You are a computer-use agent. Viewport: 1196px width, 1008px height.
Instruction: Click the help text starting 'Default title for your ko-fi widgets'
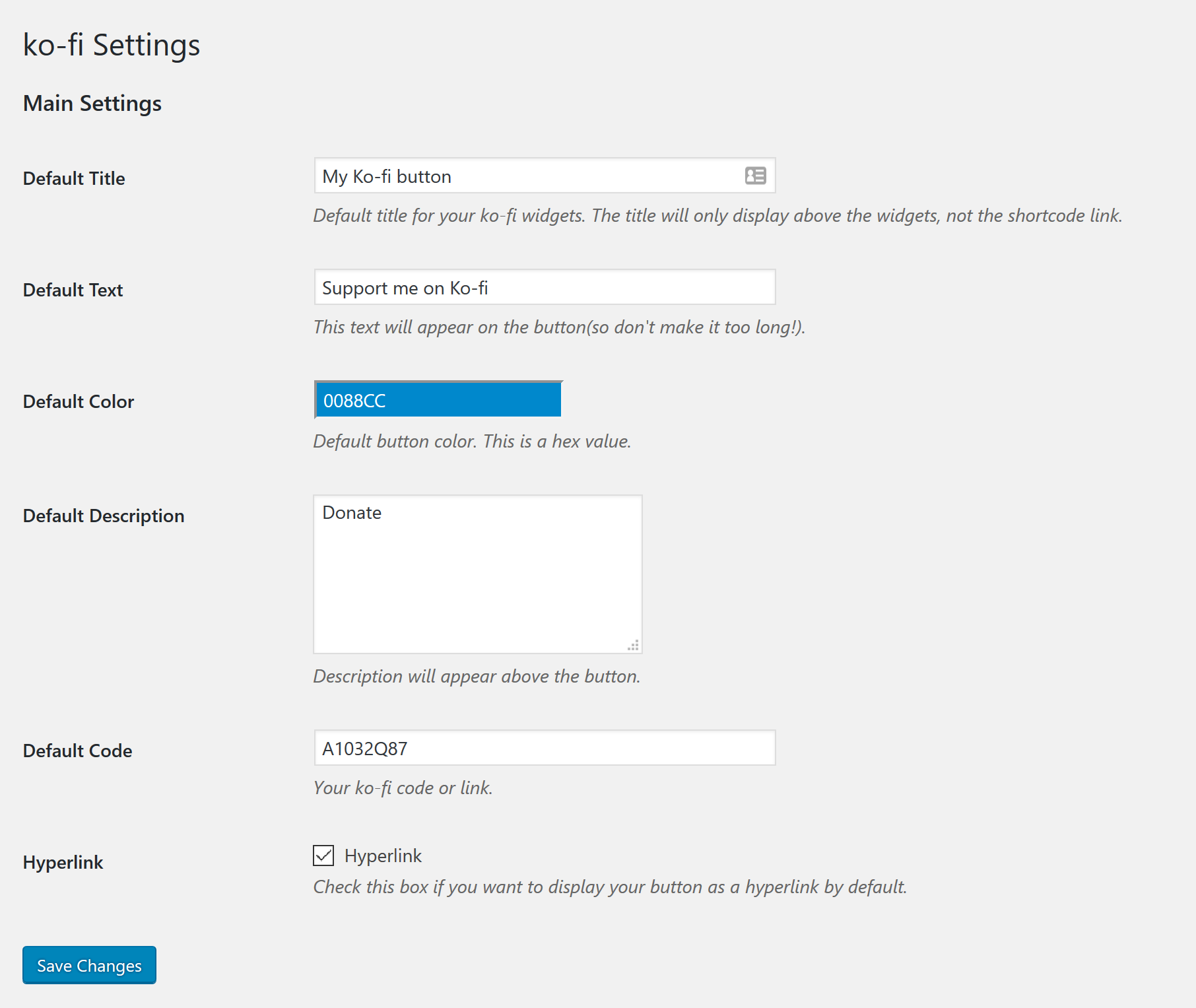tap(718, 215)
